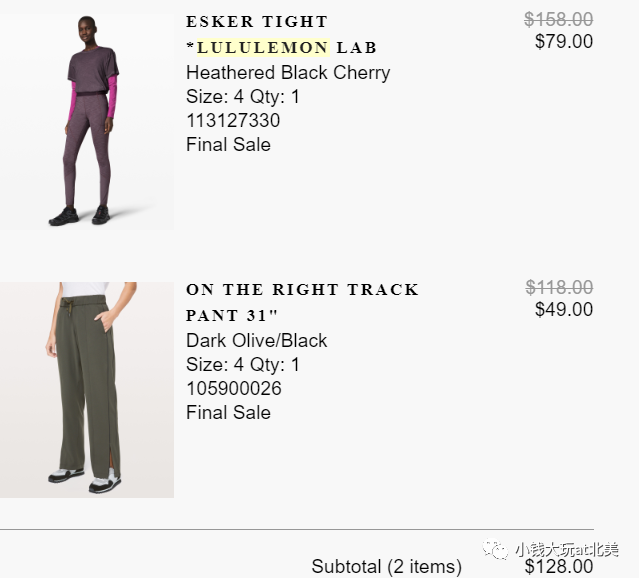The width and height of the screenshot is (639, 578).
Task: Click the PANT 31" title line
Action: click(x=232, y=315)
